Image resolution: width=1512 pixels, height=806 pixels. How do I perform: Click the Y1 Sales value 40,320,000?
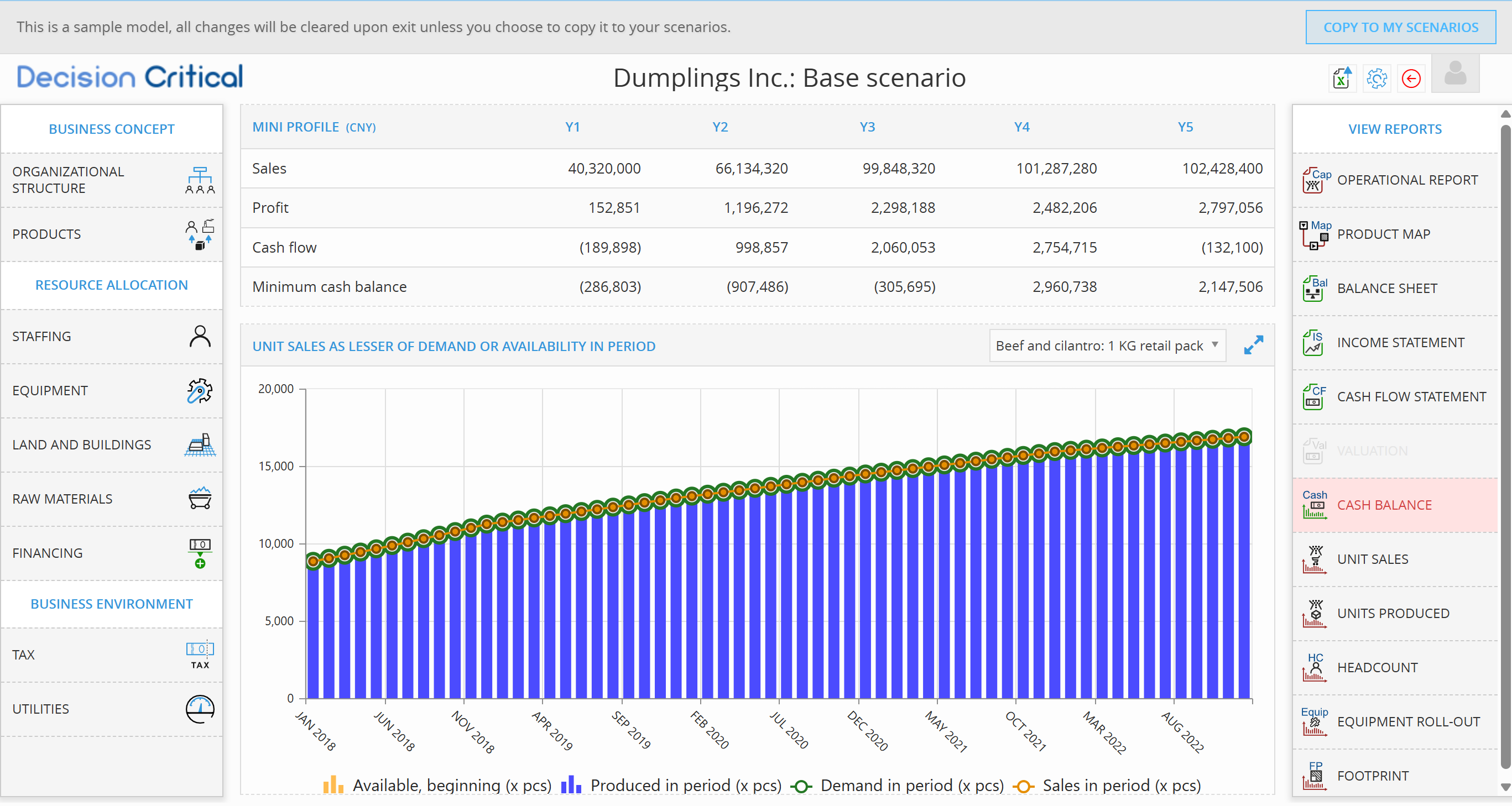click(x=604, y=169)
